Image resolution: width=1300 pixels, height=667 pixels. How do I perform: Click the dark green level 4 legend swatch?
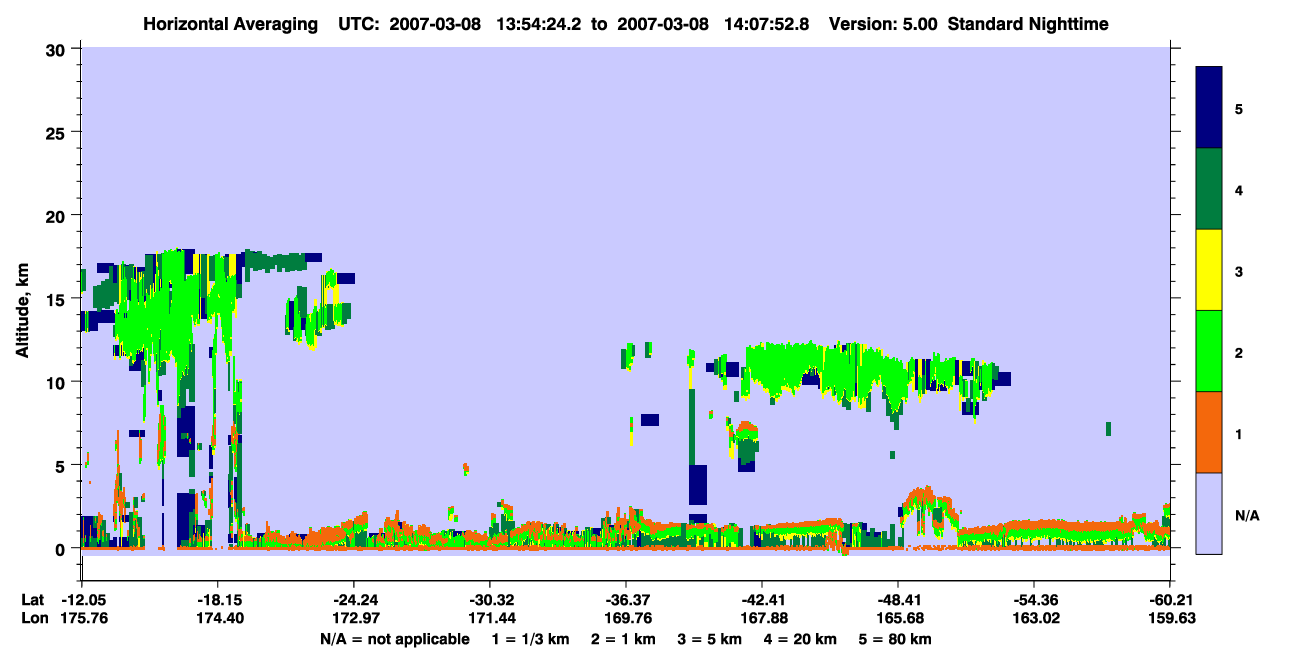tap(1210, 189)
